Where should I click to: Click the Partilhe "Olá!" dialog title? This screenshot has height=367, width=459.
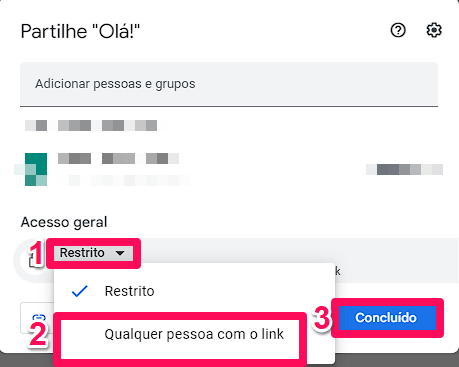click(80, 31)
